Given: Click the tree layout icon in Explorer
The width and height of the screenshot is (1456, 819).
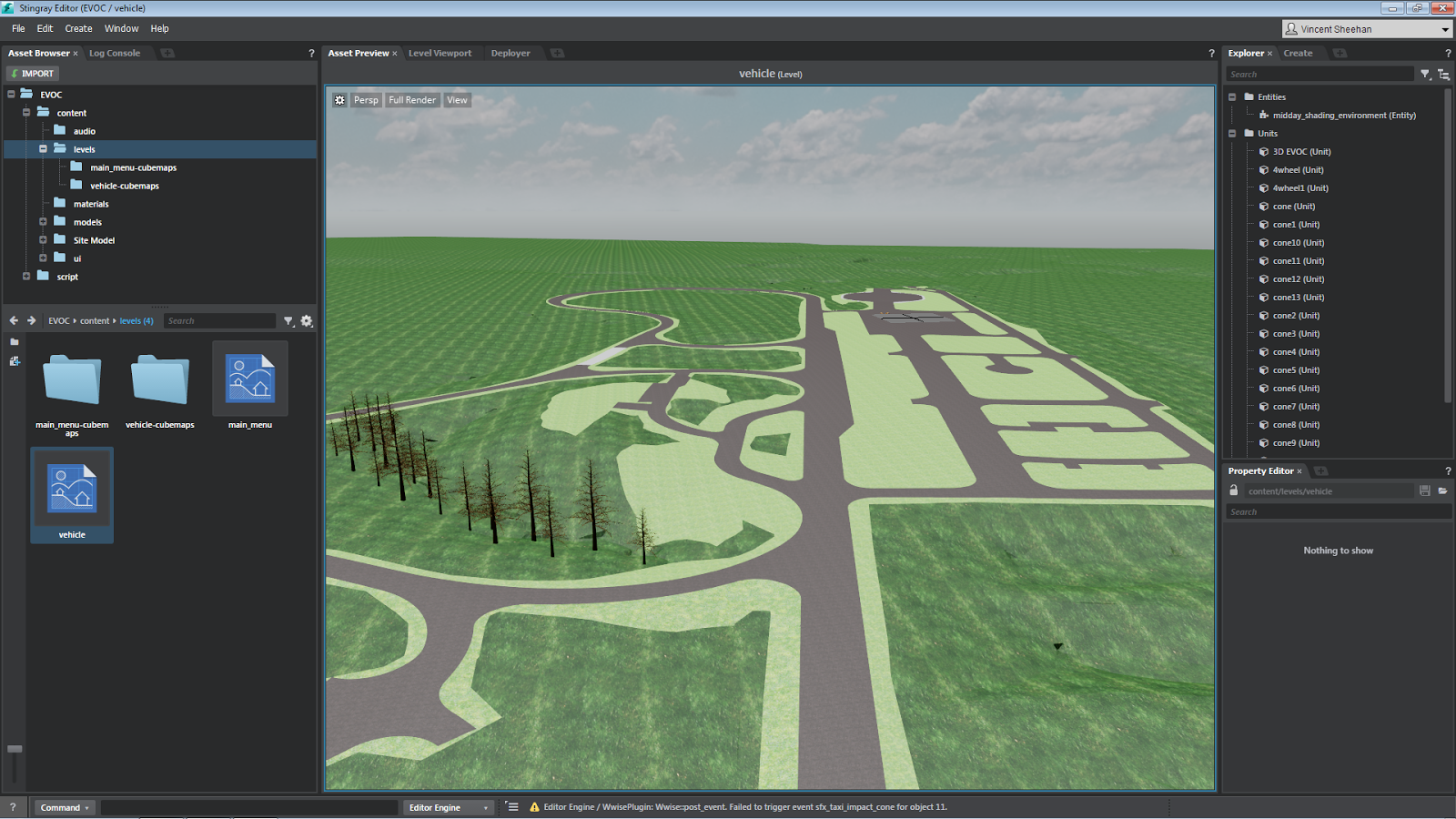Looking at the screenshot, I should (1444, 74).
